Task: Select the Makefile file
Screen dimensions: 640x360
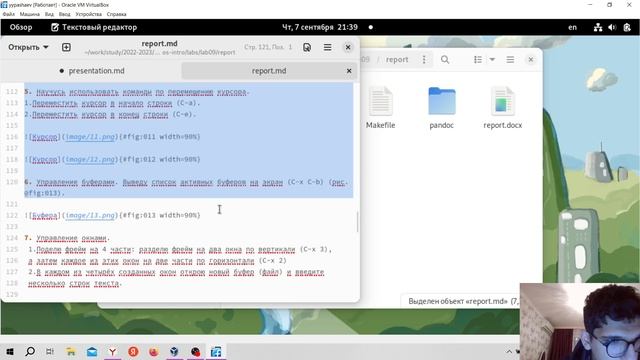Action: point(380,108)
